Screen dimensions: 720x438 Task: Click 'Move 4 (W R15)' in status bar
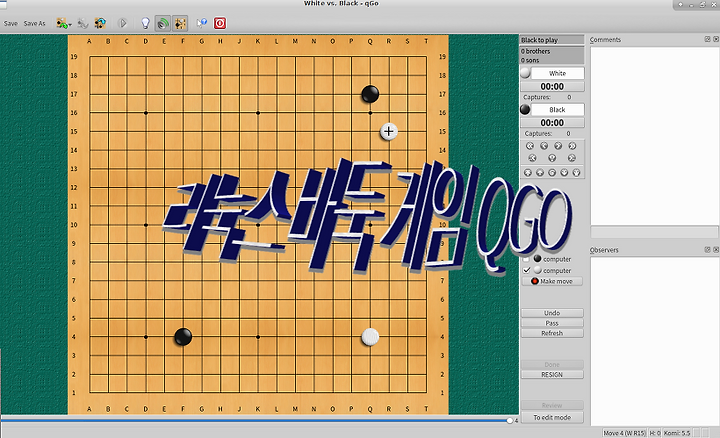(624, 433)
